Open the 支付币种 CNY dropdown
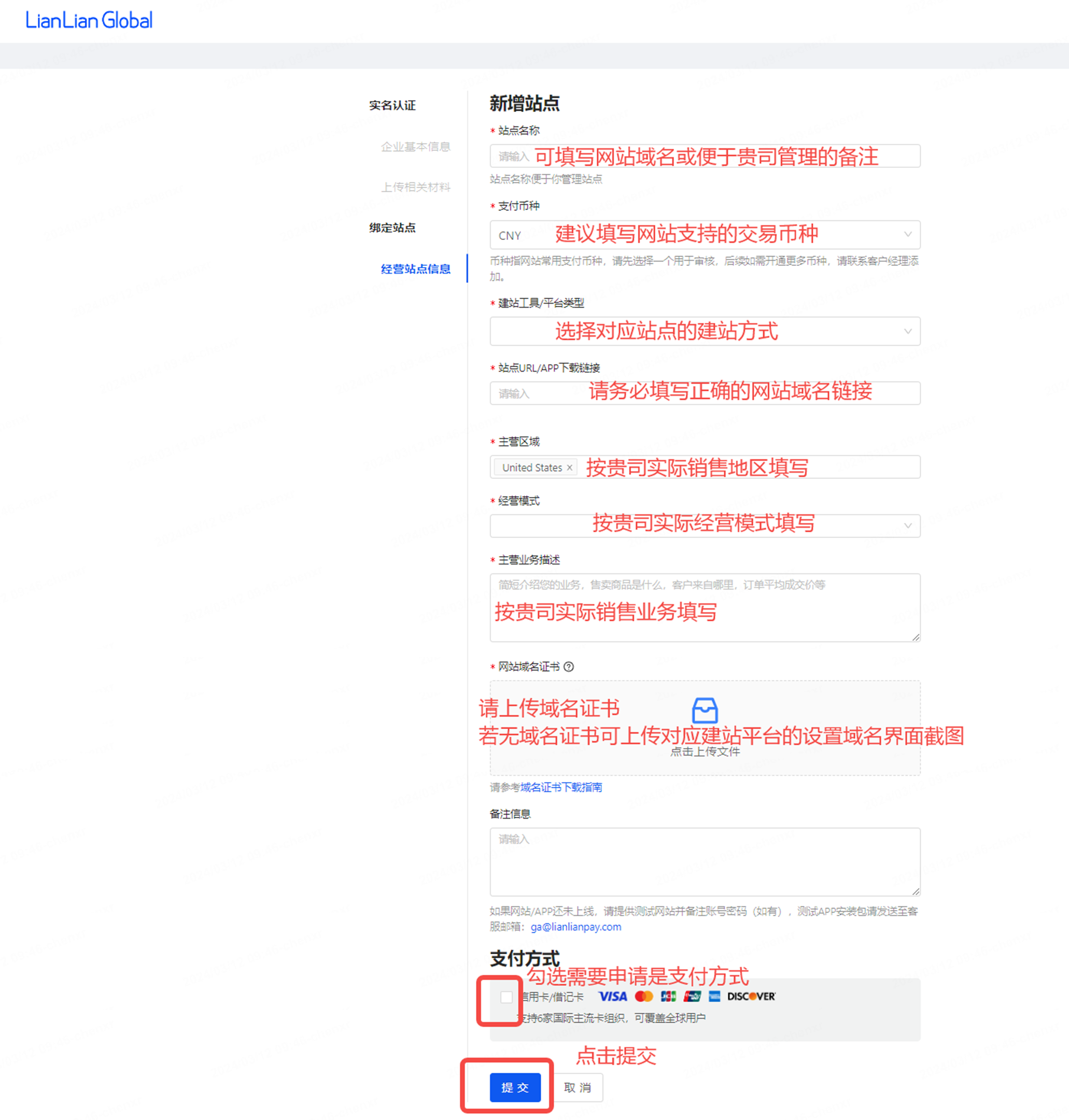 pos(705,235)
